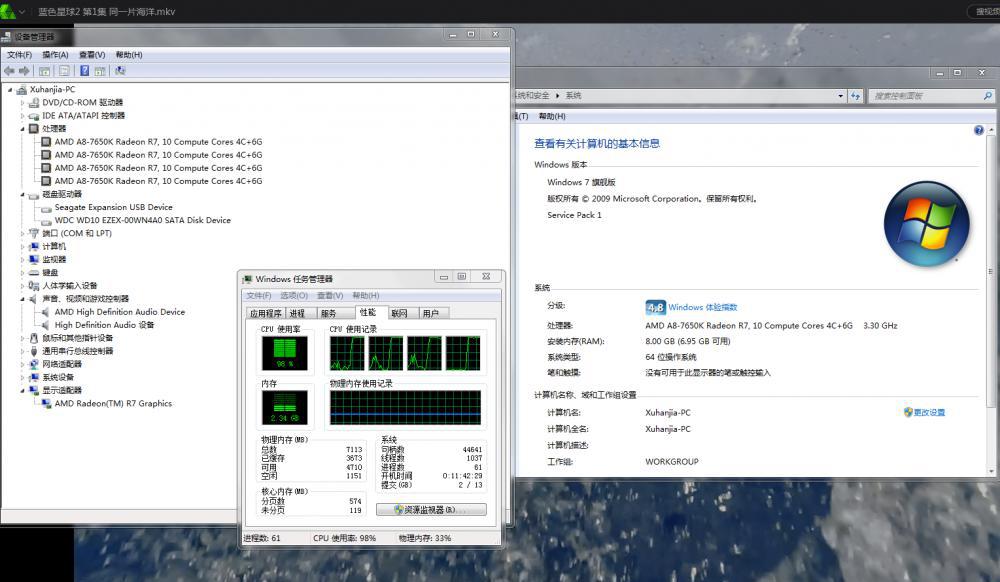Click the CPU 使用率: 98% status bar entry
The height and width of the screenshot is (582, 1000).
point(344,538)
